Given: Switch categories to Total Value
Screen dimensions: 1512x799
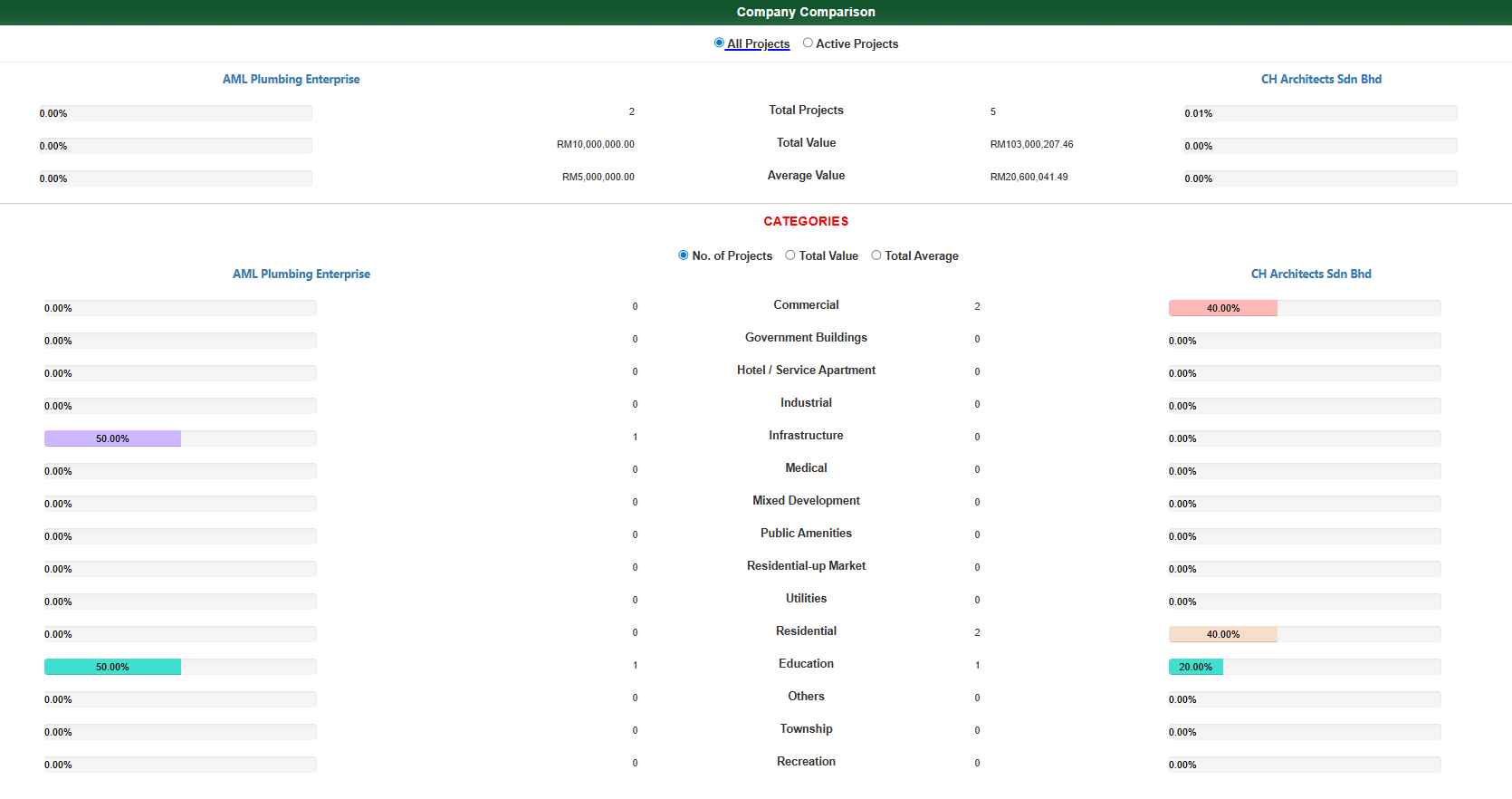Looking at the screenshot, I should (x=790, y=255).
